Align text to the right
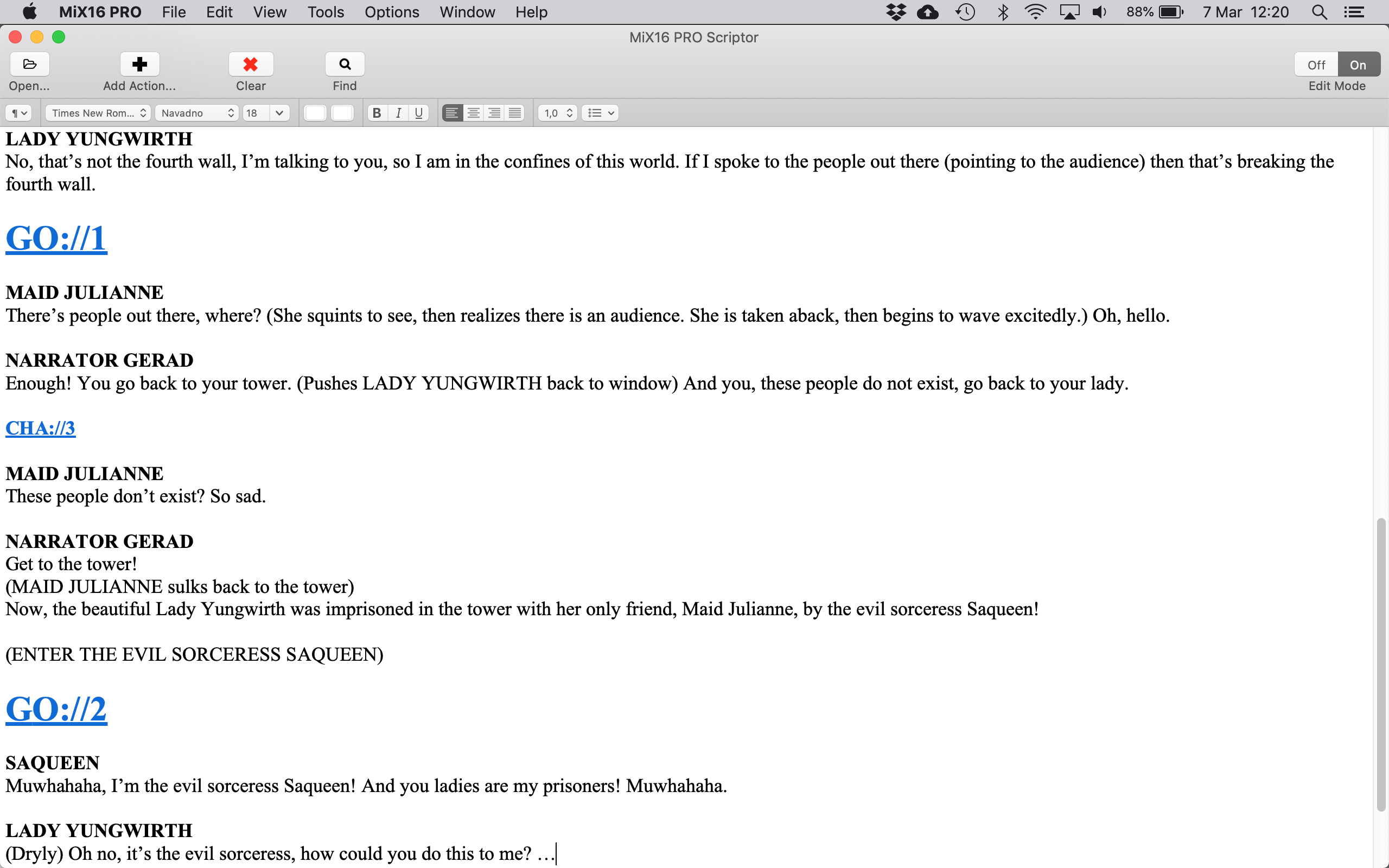 pos(494,113)
